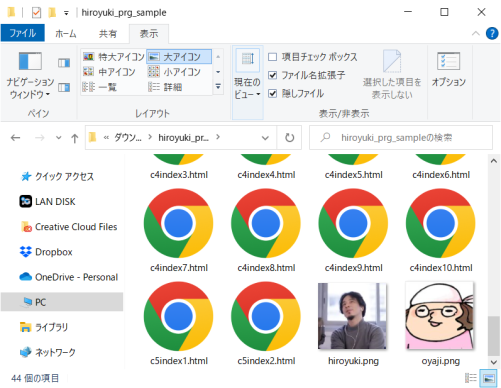
Task: Switch to the ホーム tab
Action: coord(65,34)
